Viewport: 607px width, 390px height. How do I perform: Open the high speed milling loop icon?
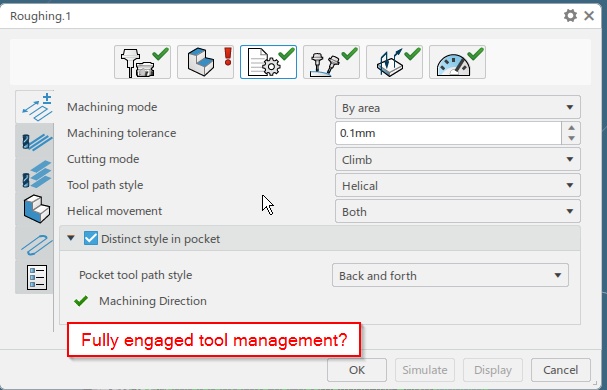pos(36,244)
